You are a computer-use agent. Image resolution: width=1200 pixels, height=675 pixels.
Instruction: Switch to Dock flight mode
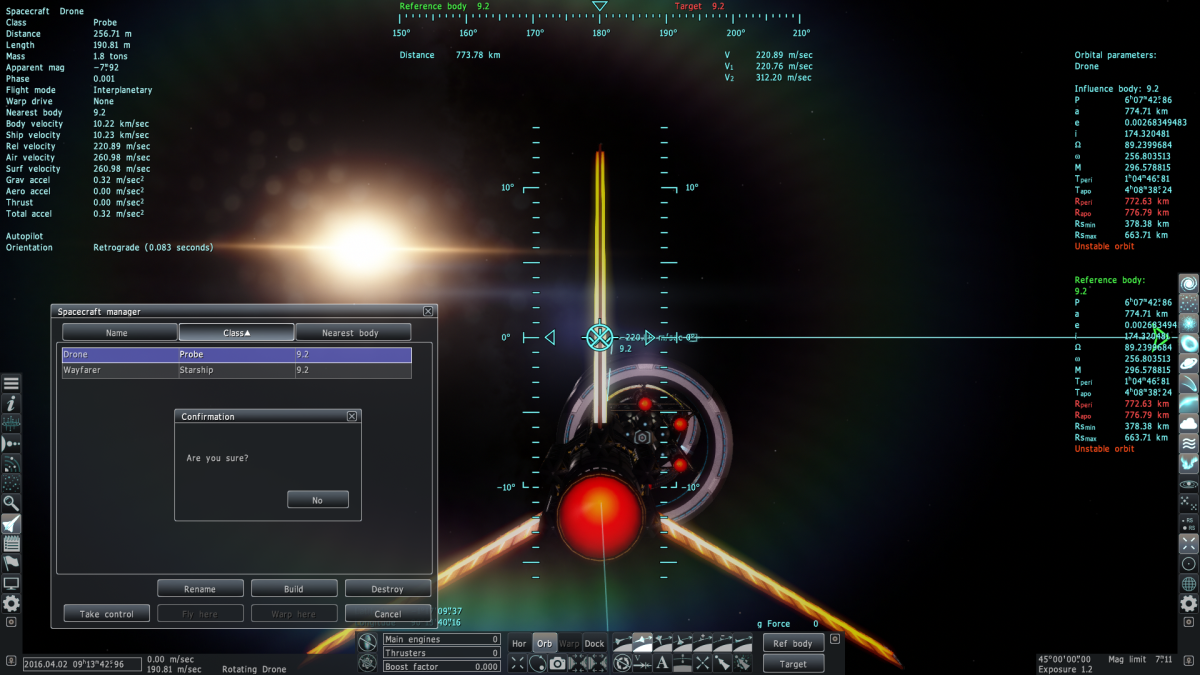(x=594, y=643)
